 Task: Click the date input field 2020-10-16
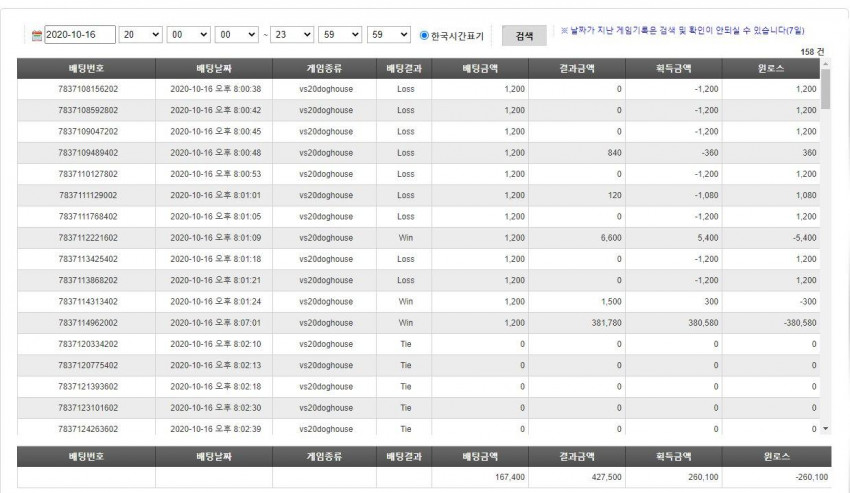coord(80,35)
